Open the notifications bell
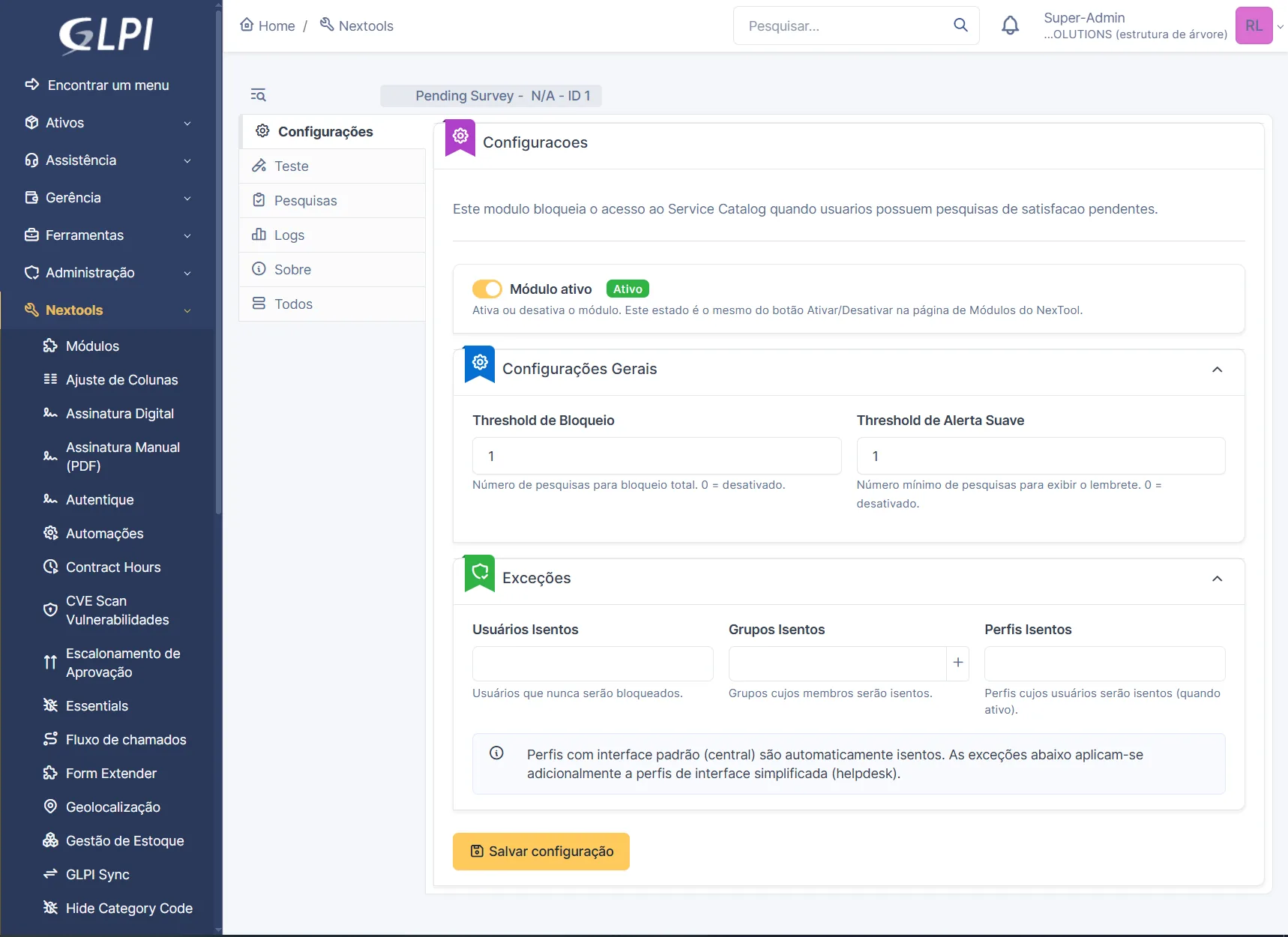1288x937 pixels. point(1010,25)
